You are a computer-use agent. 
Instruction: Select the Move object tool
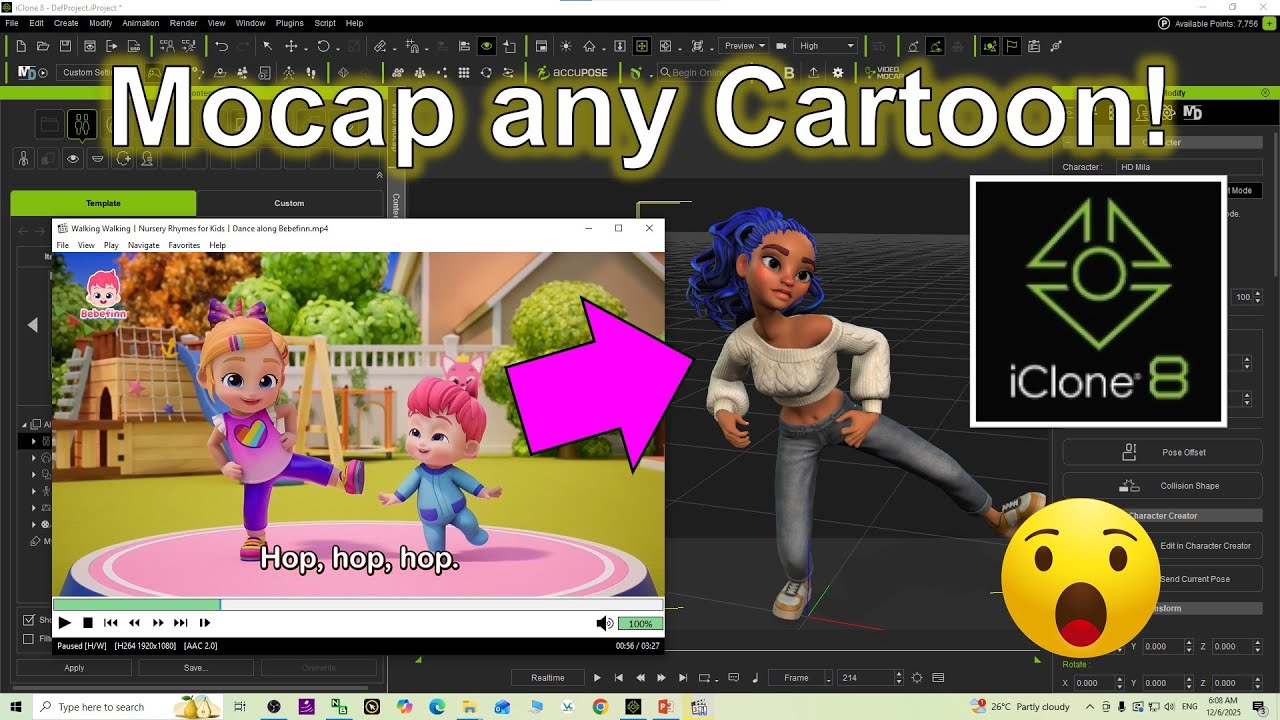(291, 46)
